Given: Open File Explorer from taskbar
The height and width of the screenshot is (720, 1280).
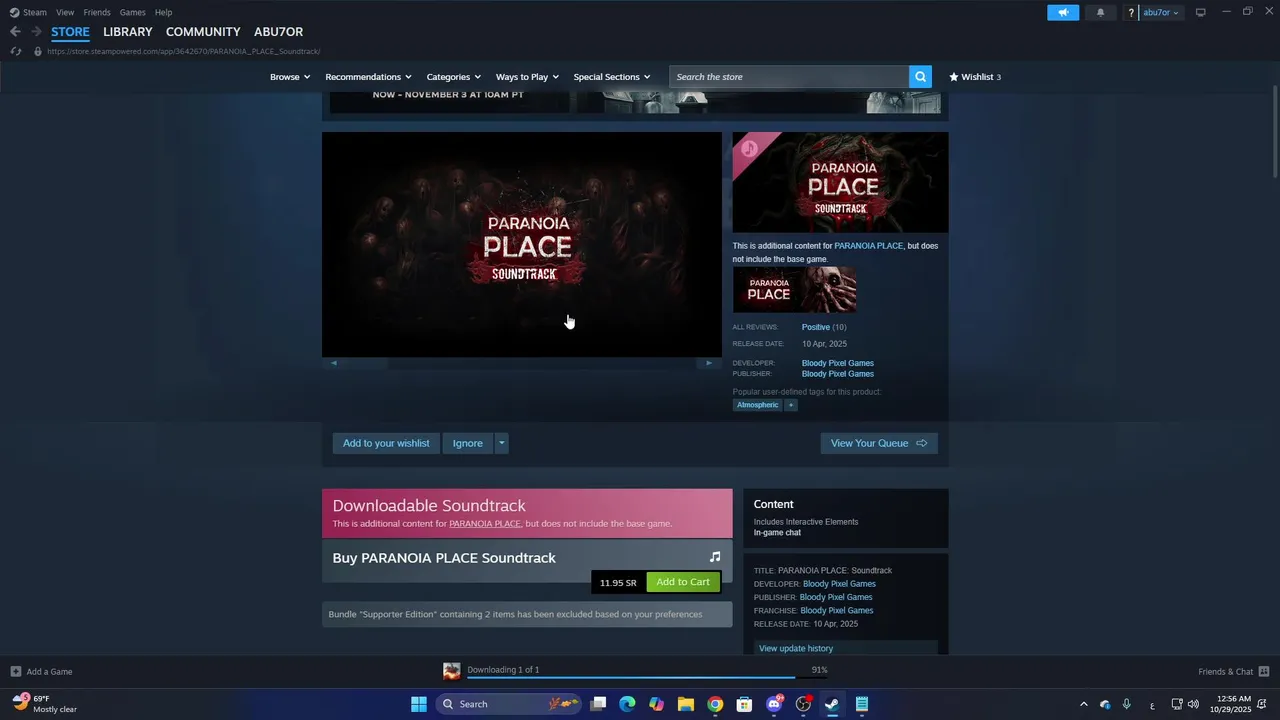Looking at the screenshot, I should (x=686, y=704).
